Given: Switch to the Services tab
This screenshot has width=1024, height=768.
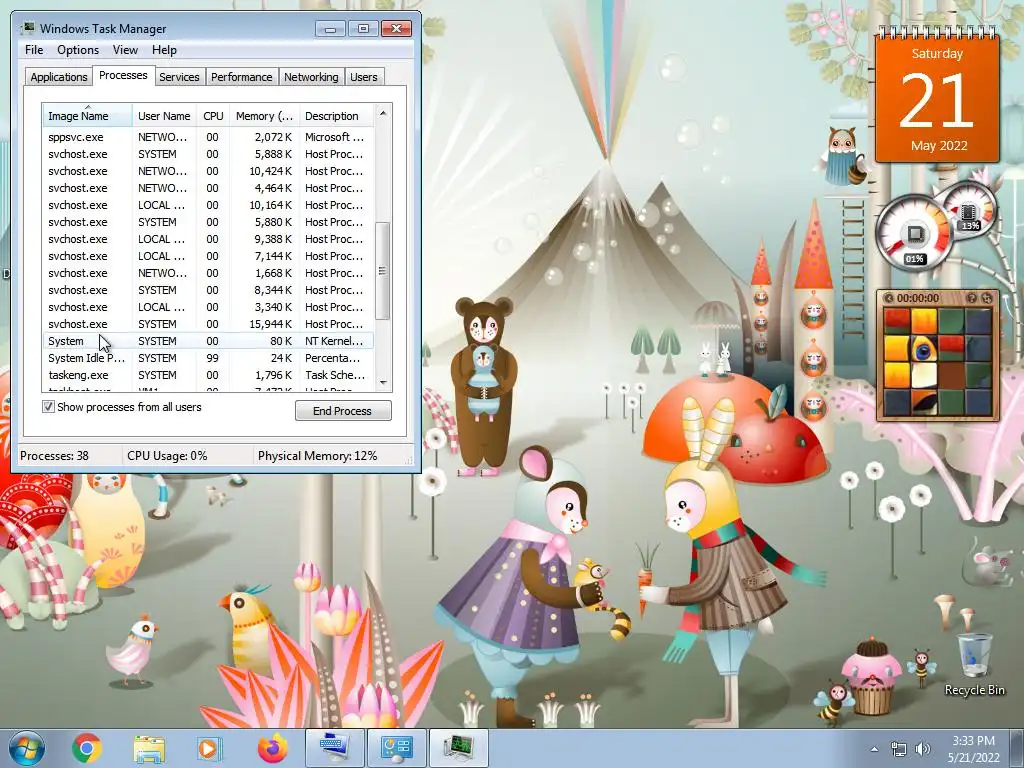Looking at the screenshot, I should (179, 76).
